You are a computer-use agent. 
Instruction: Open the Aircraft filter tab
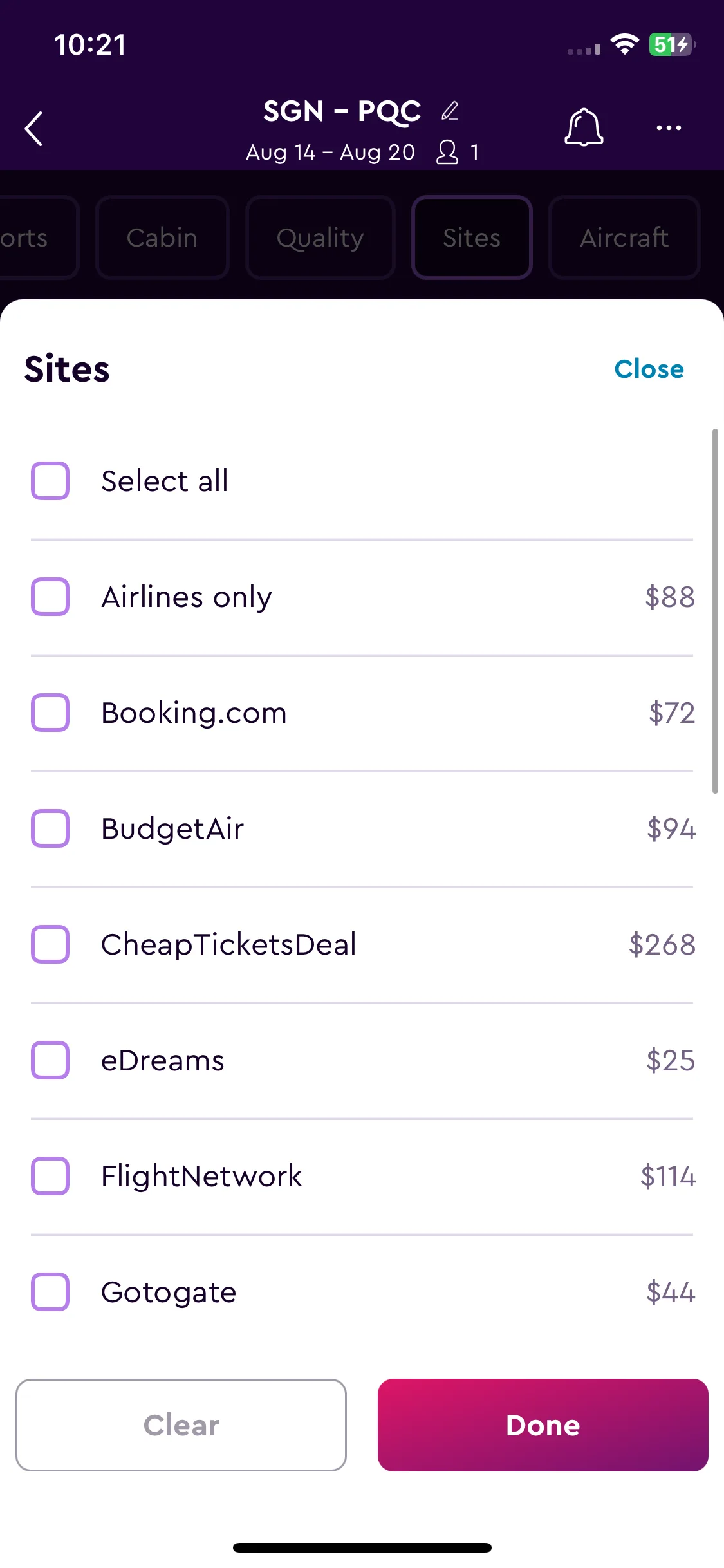pos(624,238)
